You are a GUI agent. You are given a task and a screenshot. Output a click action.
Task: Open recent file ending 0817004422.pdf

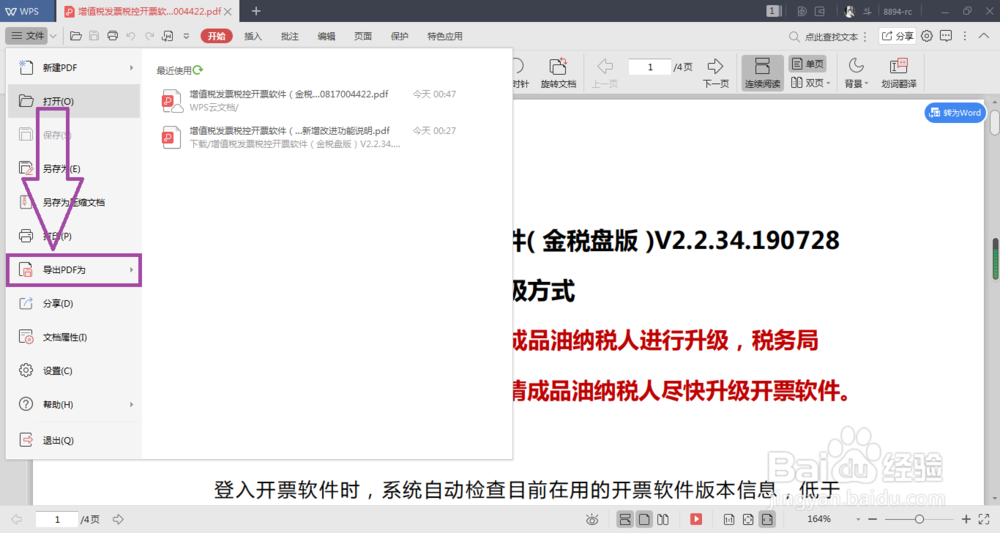pyautogui.click(x=309, y=100)
